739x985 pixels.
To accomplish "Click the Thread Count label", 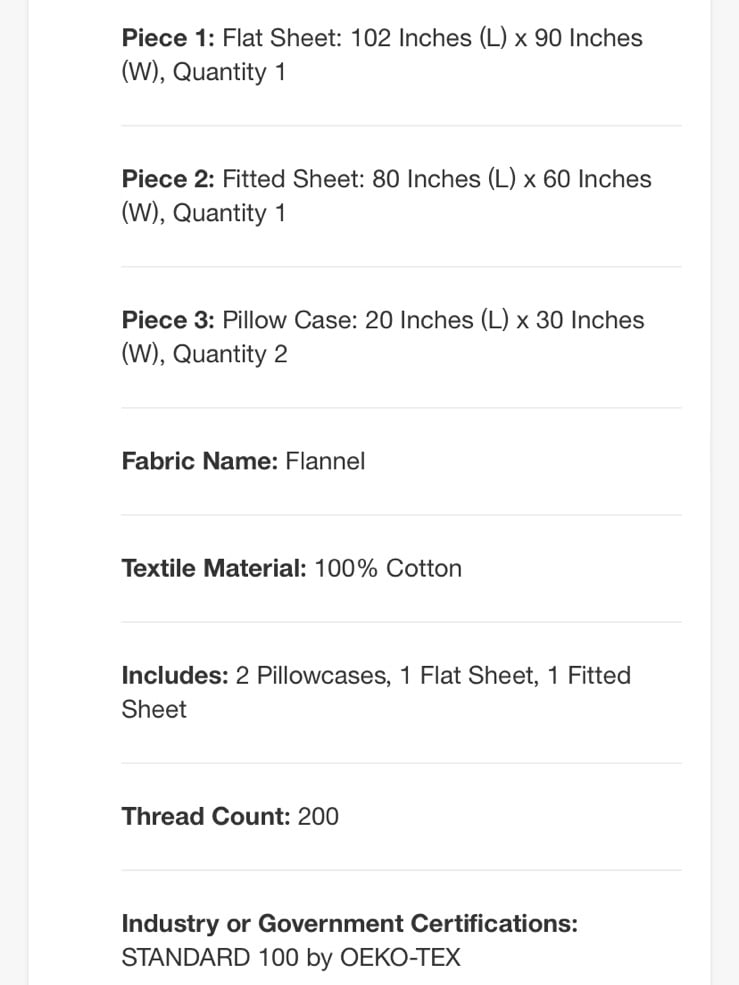I will click(x=206, y=817).
